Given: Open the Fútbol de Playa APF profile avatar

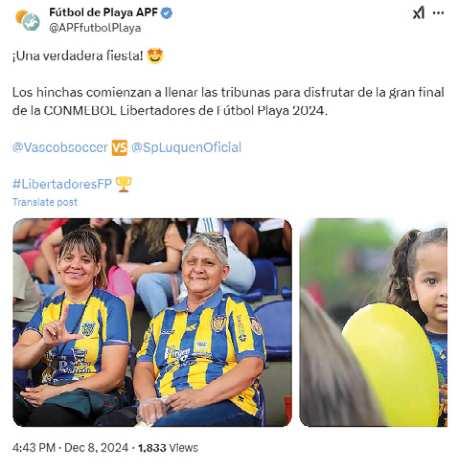Looking at the screenshot, I should 28,20.
